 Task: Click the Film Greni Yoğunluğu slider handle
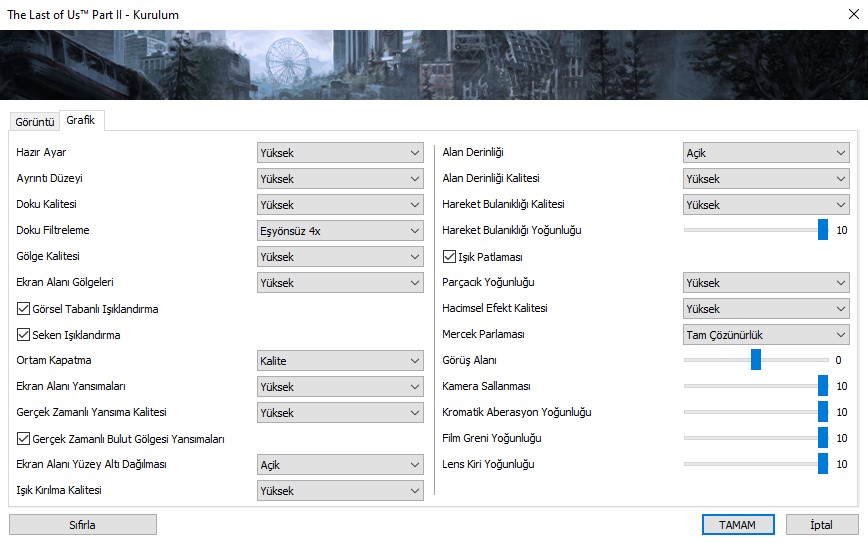823,438
